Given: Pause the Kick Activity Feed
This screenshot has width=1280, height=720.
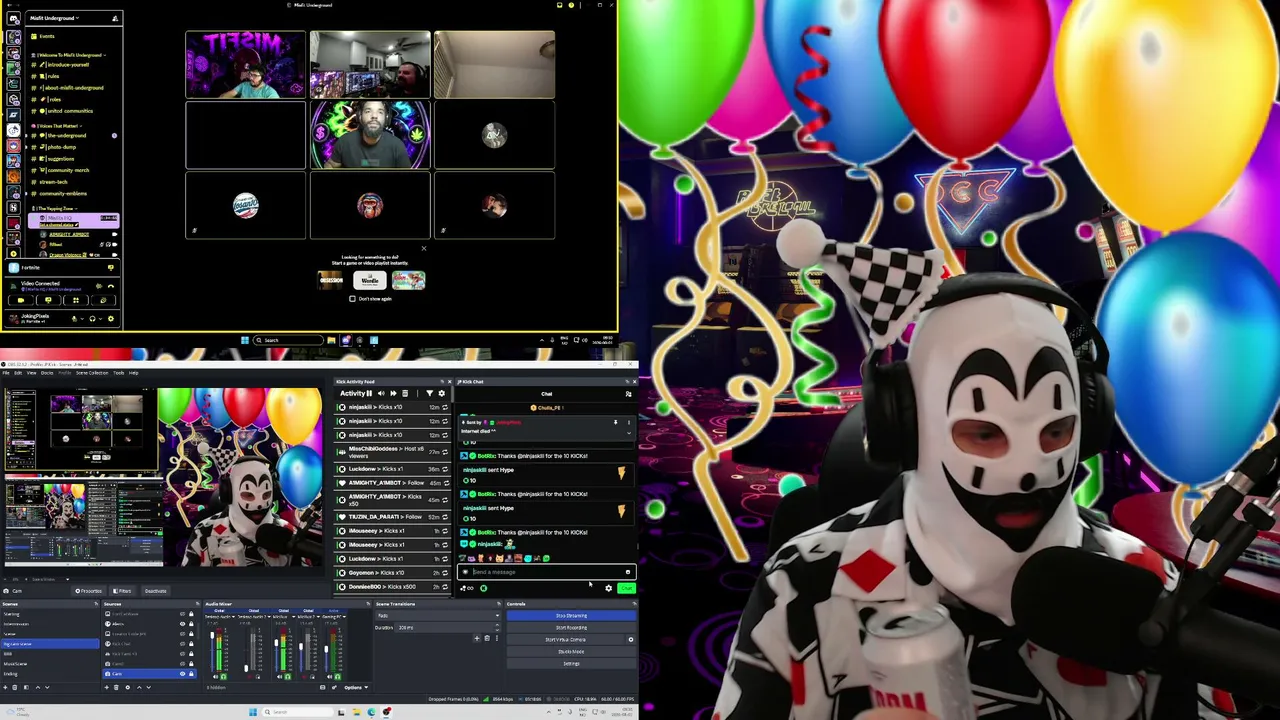Looking at the screenshot, I should [370, 393].
